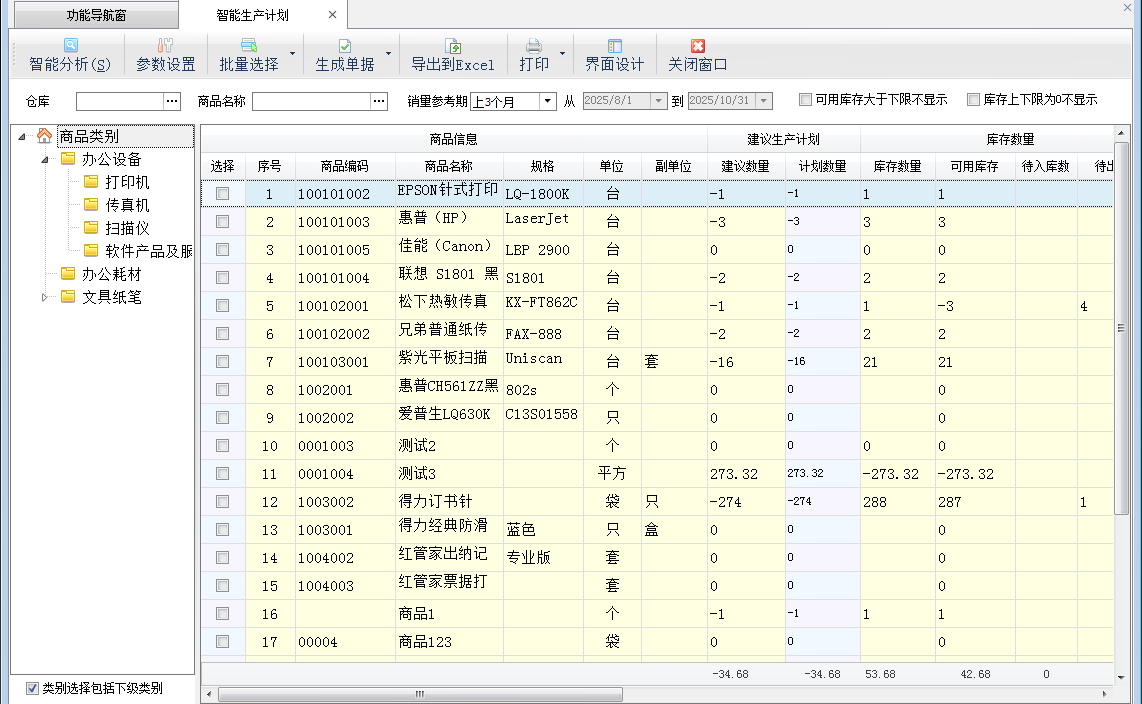1142x704 pixels.
Task: Export data with 导出到Excel icon
Action: (453, 46)
